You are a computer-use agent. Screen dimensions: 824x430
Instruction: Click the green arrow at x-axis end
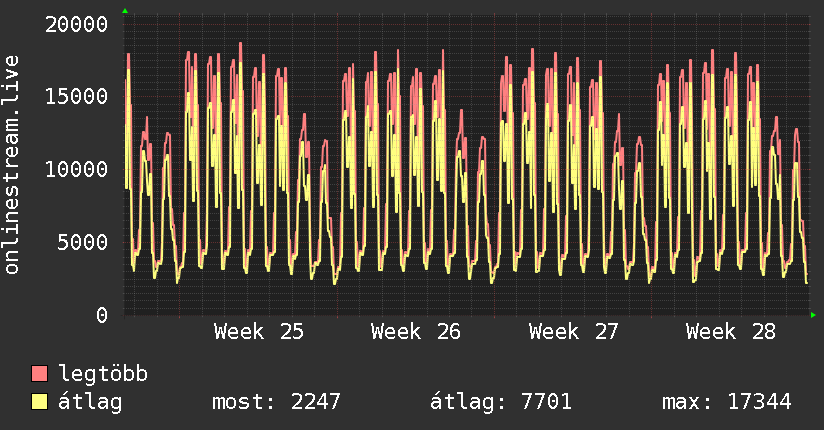coord(813,315)
